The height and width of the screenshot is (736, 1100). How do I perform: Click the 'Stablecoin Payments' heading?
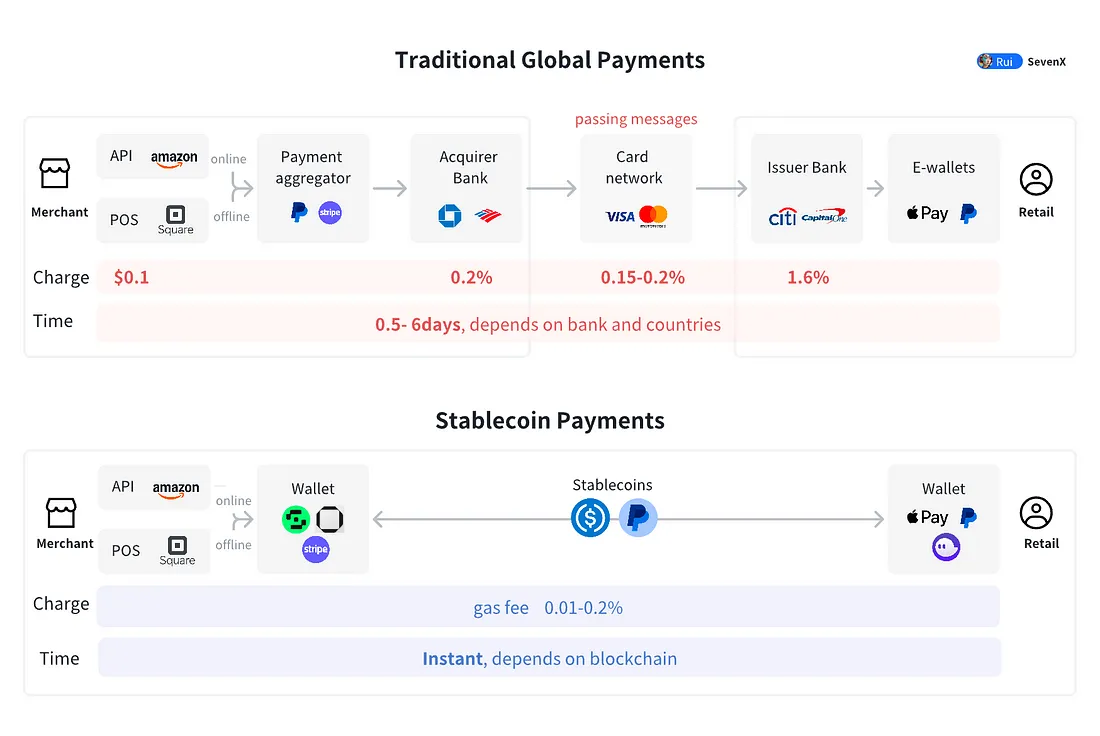click(550, 421)
